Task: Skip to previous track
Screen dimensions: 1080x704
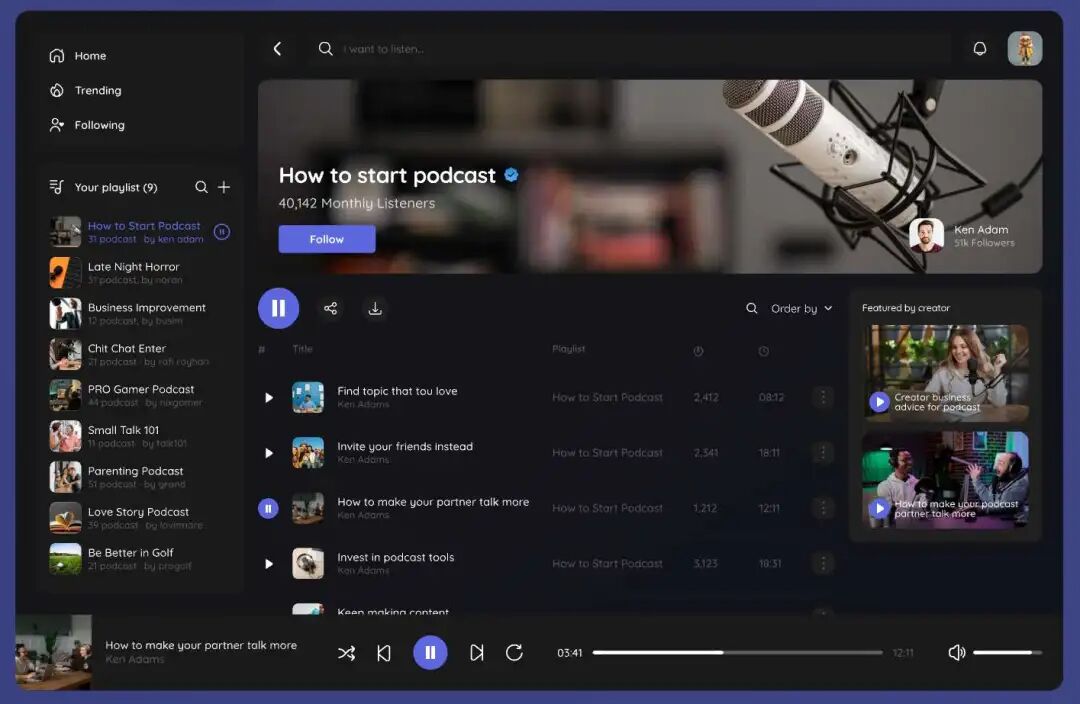Action: click(384, 652)
